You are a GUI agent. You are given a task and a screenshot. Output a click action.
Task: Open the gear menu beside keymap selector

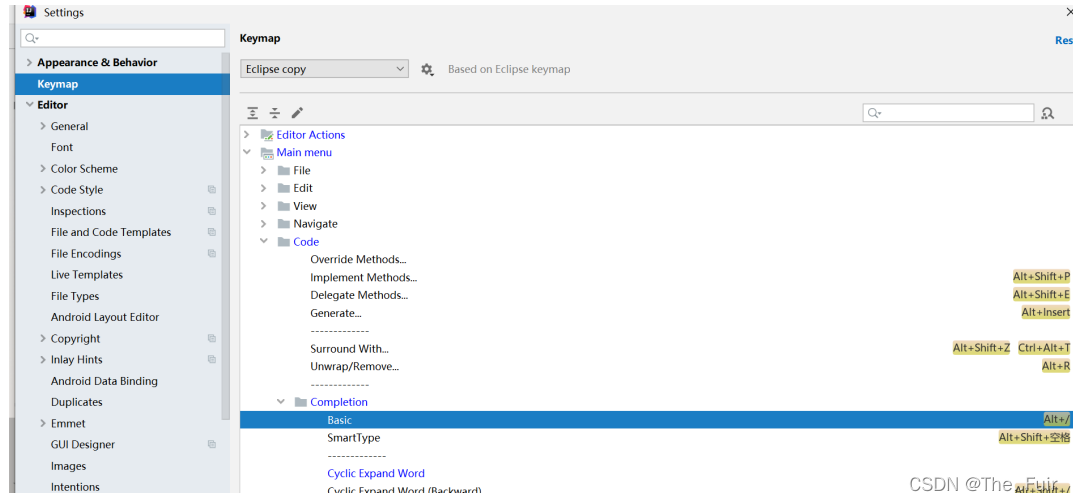point(427,69)
